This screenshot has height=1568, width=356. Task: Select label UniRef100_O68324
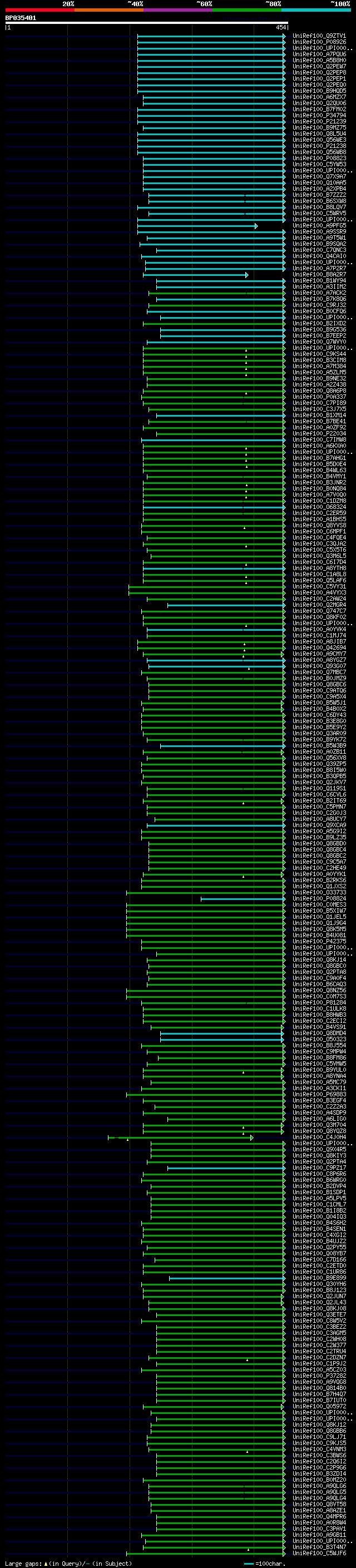pyautogui.click(x=319, y=507)
